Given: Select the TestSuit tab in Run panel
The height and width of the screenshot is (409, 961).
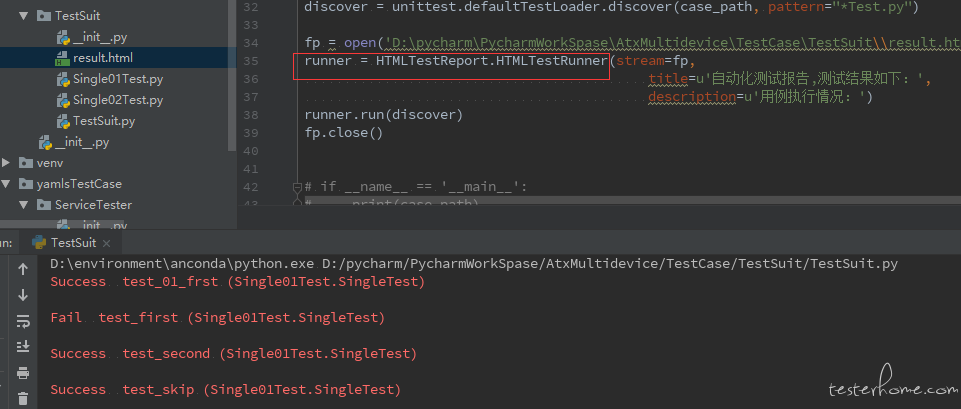Looking at the screenshot, I should [73, 243].
